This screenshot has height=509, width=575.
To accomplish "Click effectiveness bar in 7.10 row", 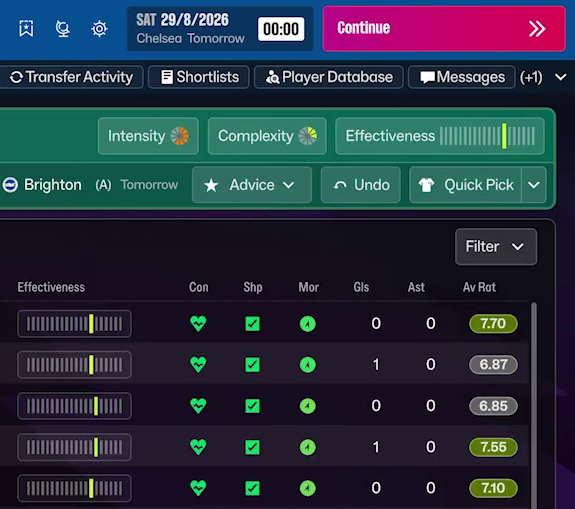I will click(74, 488).
